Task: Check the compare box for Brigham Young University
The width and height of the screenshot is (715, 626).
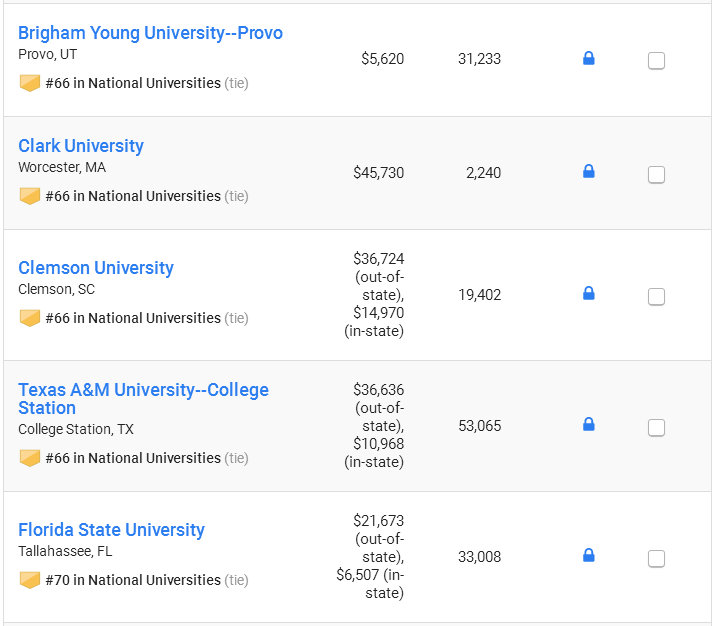Action: (x=656, y=60)
